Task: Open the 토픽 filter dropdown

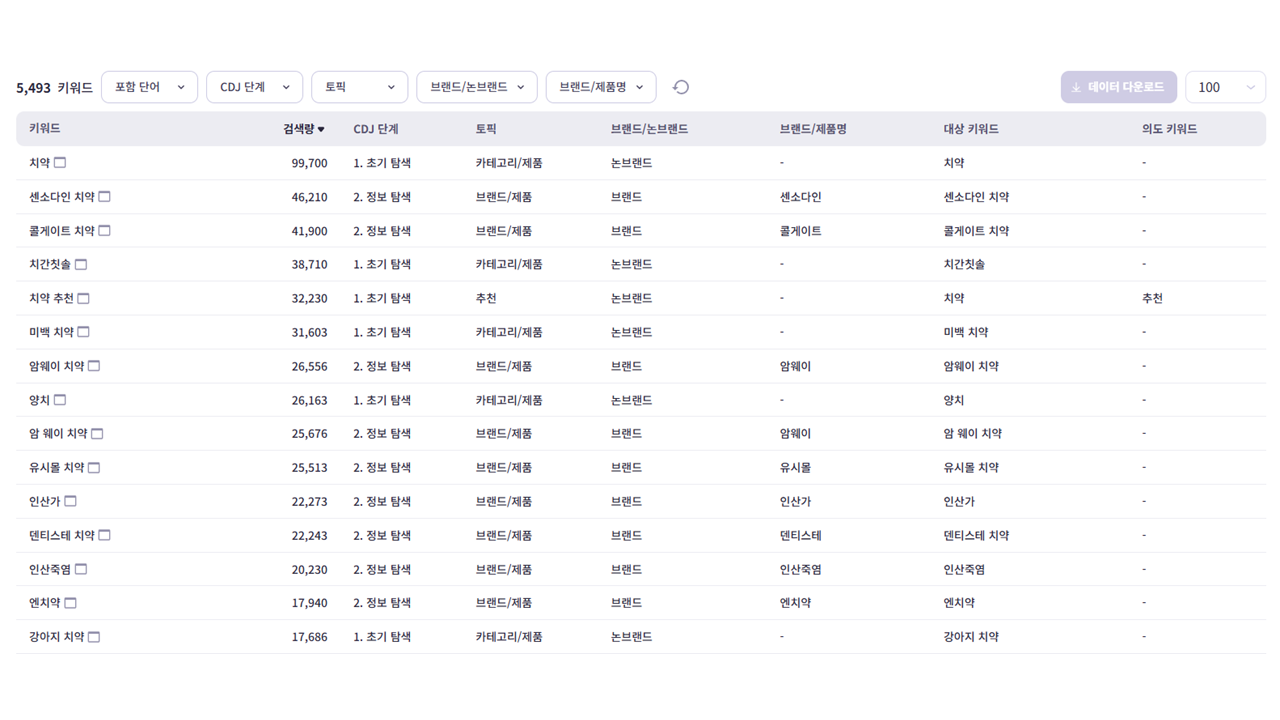Action: point(359,87)
